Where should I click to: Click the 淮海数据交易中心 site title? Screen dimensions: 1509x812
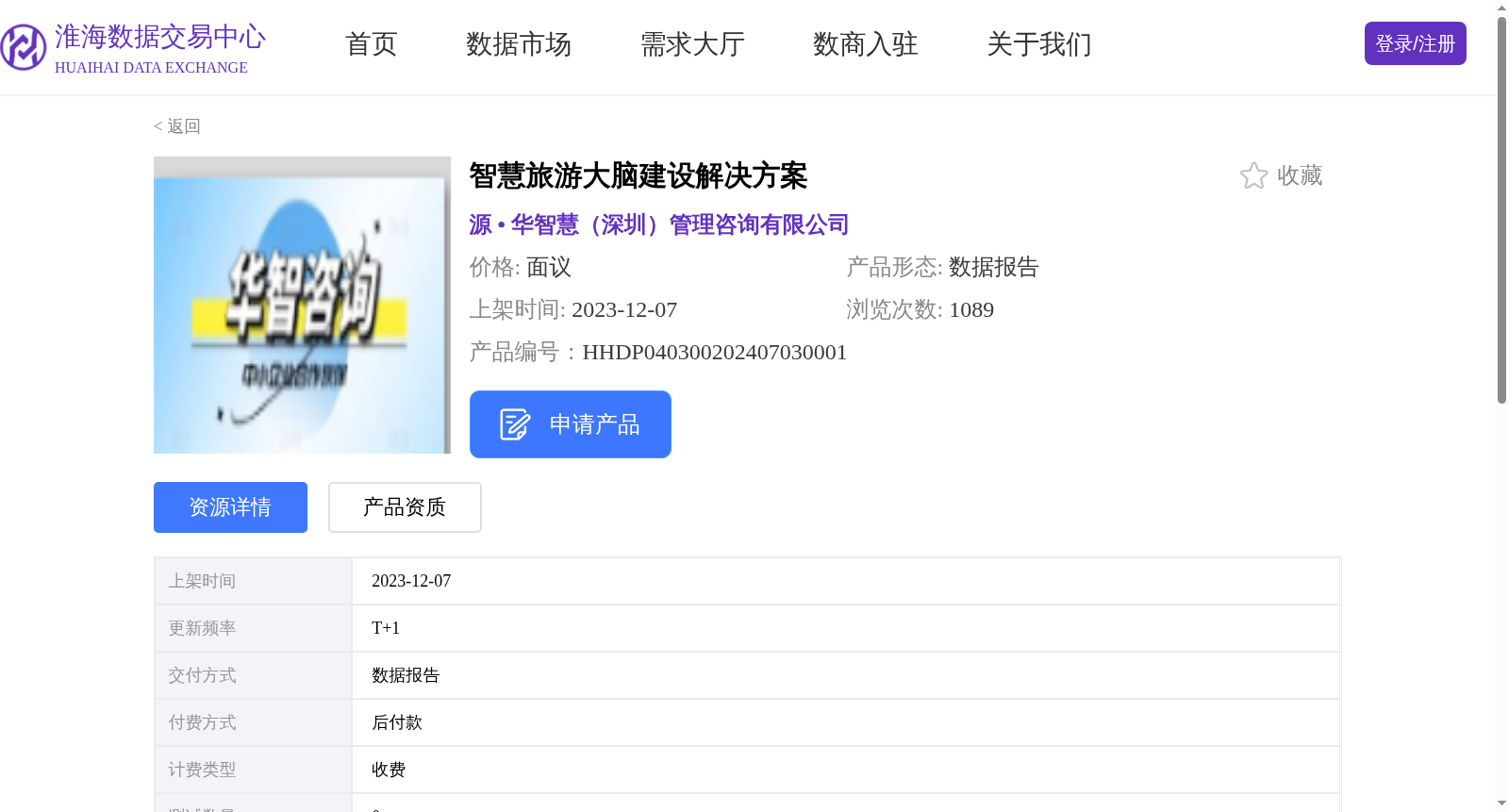(160, 37)
